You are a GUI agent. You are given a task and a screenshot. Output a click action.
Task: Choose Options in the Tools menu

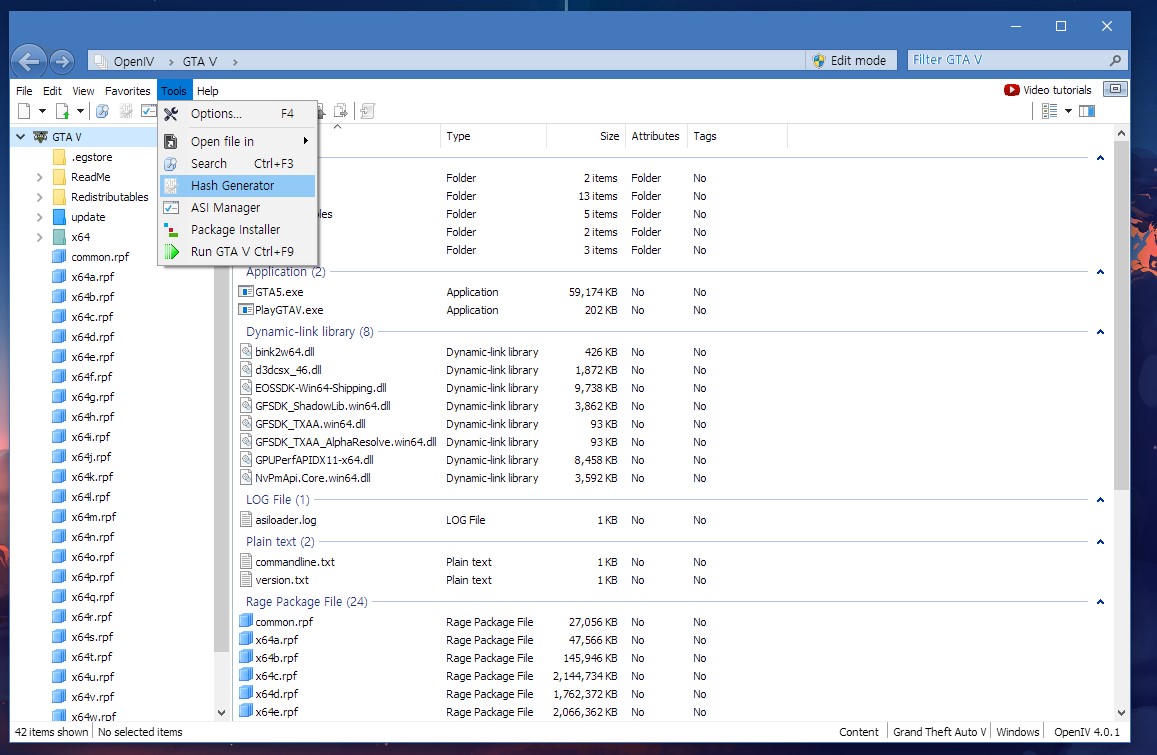tap(238, 114)
